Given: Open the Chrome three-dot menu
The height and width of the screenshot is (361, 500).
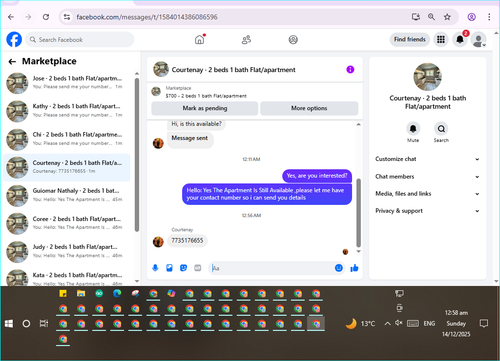Looking at the screenshot, I should tap(489, 17).
